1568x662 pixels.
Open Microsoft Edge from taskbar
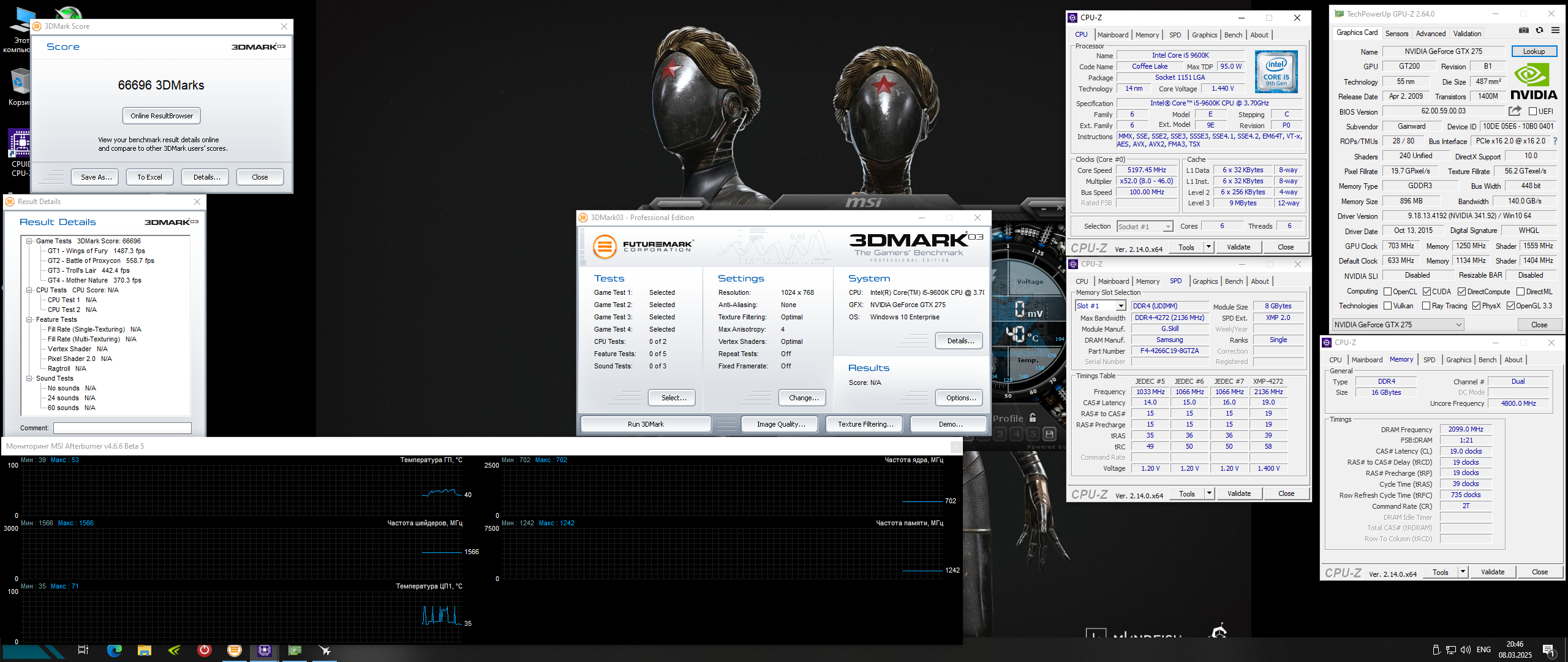[x=114, y=650]
